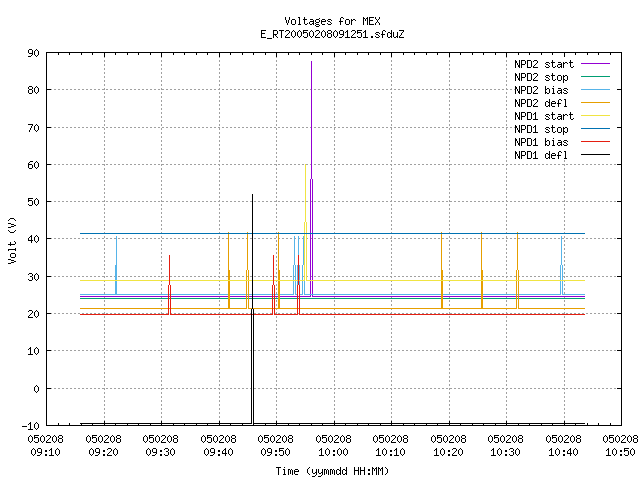Click the top of the black spike near 52 V
This screenshot has height=480, width=640.
point(252,195)
